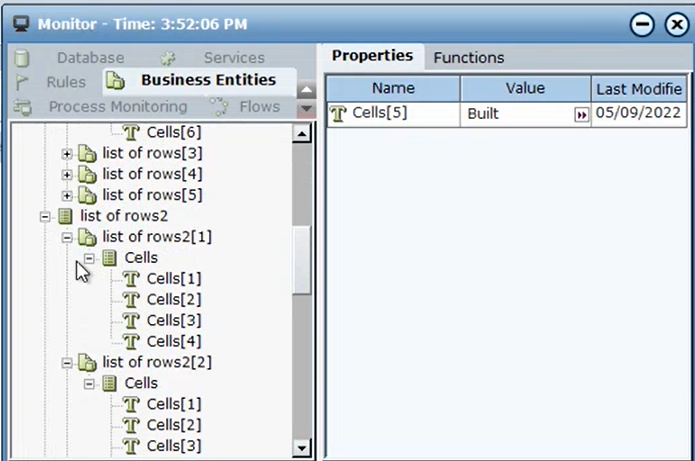The image size is (695, 461).
Task: Click the Name column header
Action: [x=392, y=89]
